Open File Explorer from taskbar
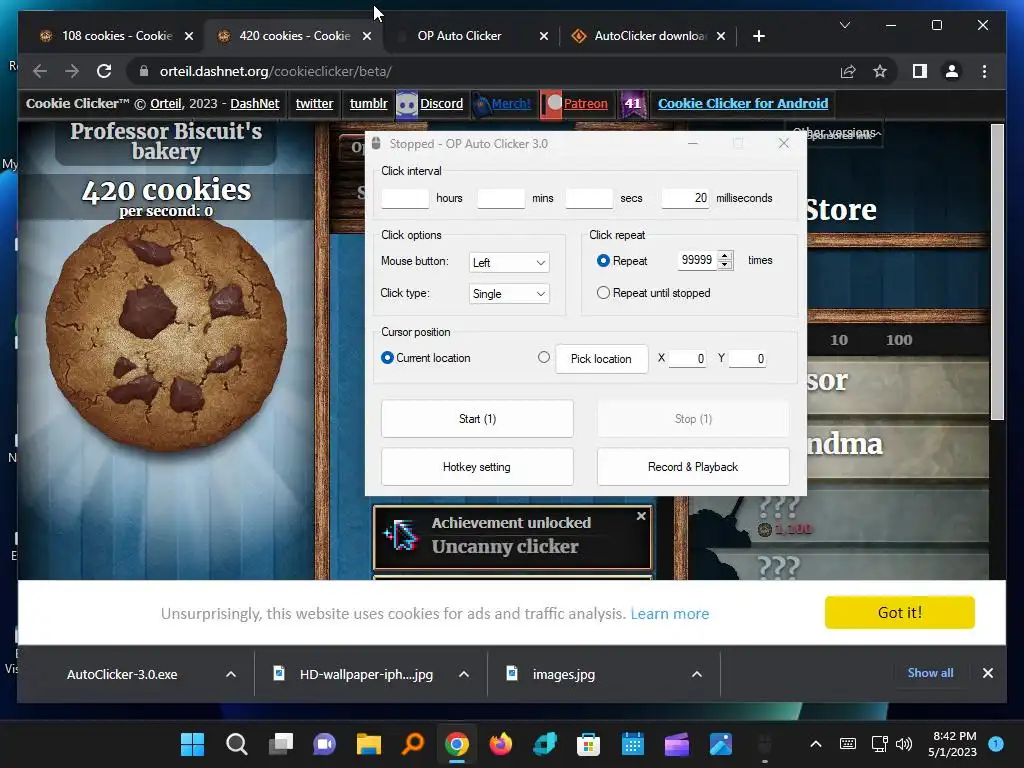Screen dimensions: 1024x768 368,744
